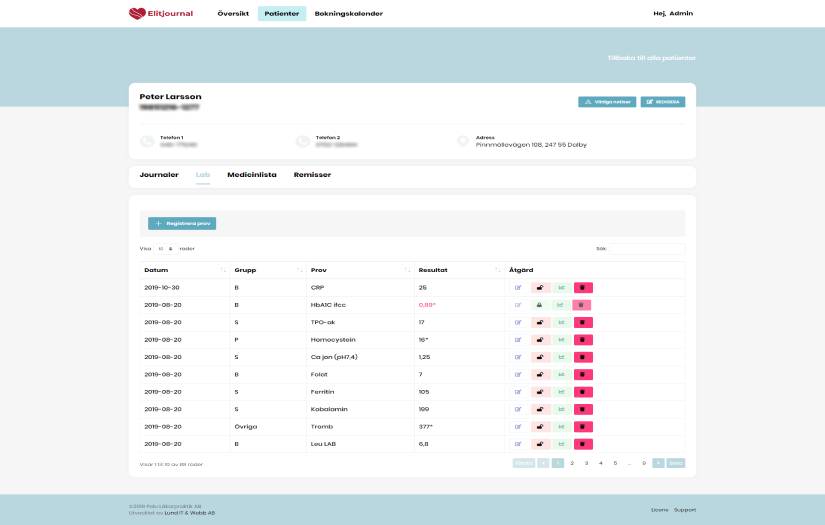This screenshot has height=525, width=825.
Task: Click the Elitjournal heart logo
Action: pos(137,14)
